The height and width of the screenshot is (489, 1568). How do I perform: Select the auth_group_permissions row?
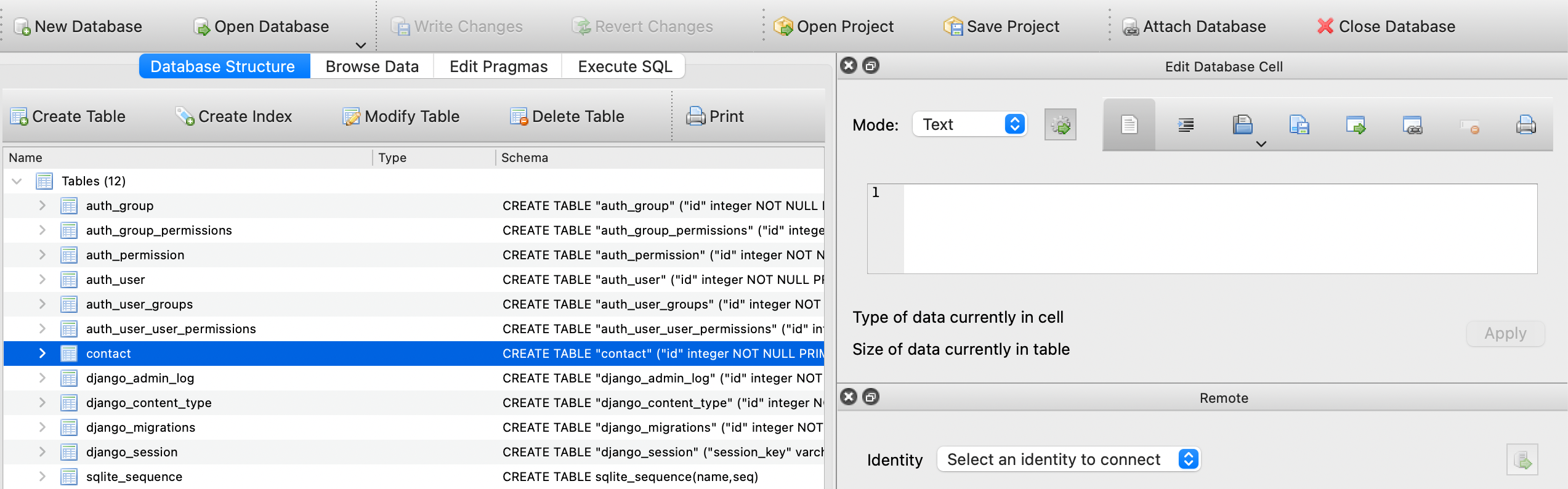(x=414, y=230)
